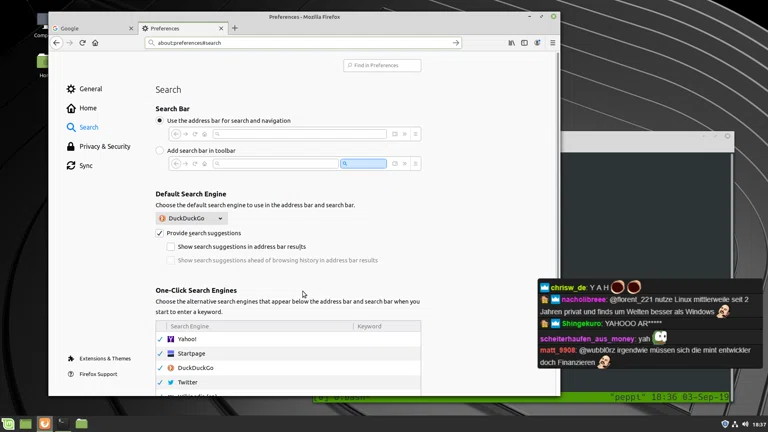Reload the page with the refresh icon
768x432 pixels.
click(82, 43)
